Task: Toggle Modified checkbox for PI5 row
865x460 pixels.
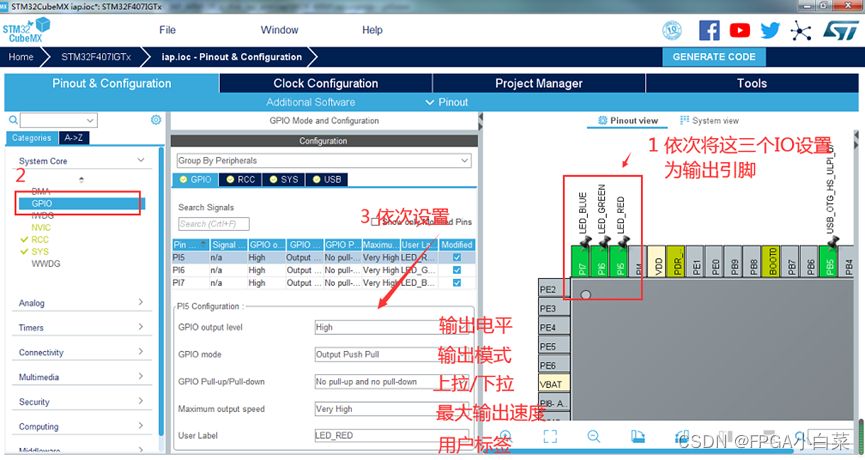Action: [x=457, y=257]
